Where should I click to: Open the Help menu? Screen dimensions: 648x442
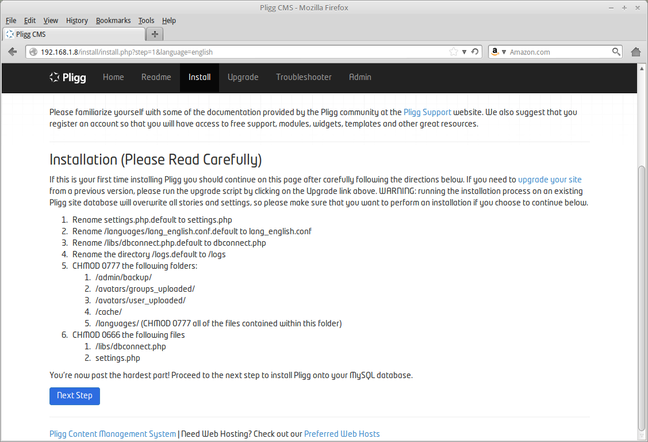click(x=169, y=21)
